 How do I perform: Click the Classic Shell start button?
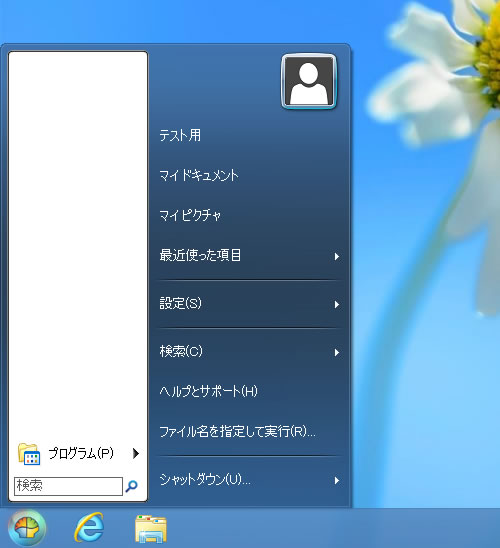(x=27, y=528)
